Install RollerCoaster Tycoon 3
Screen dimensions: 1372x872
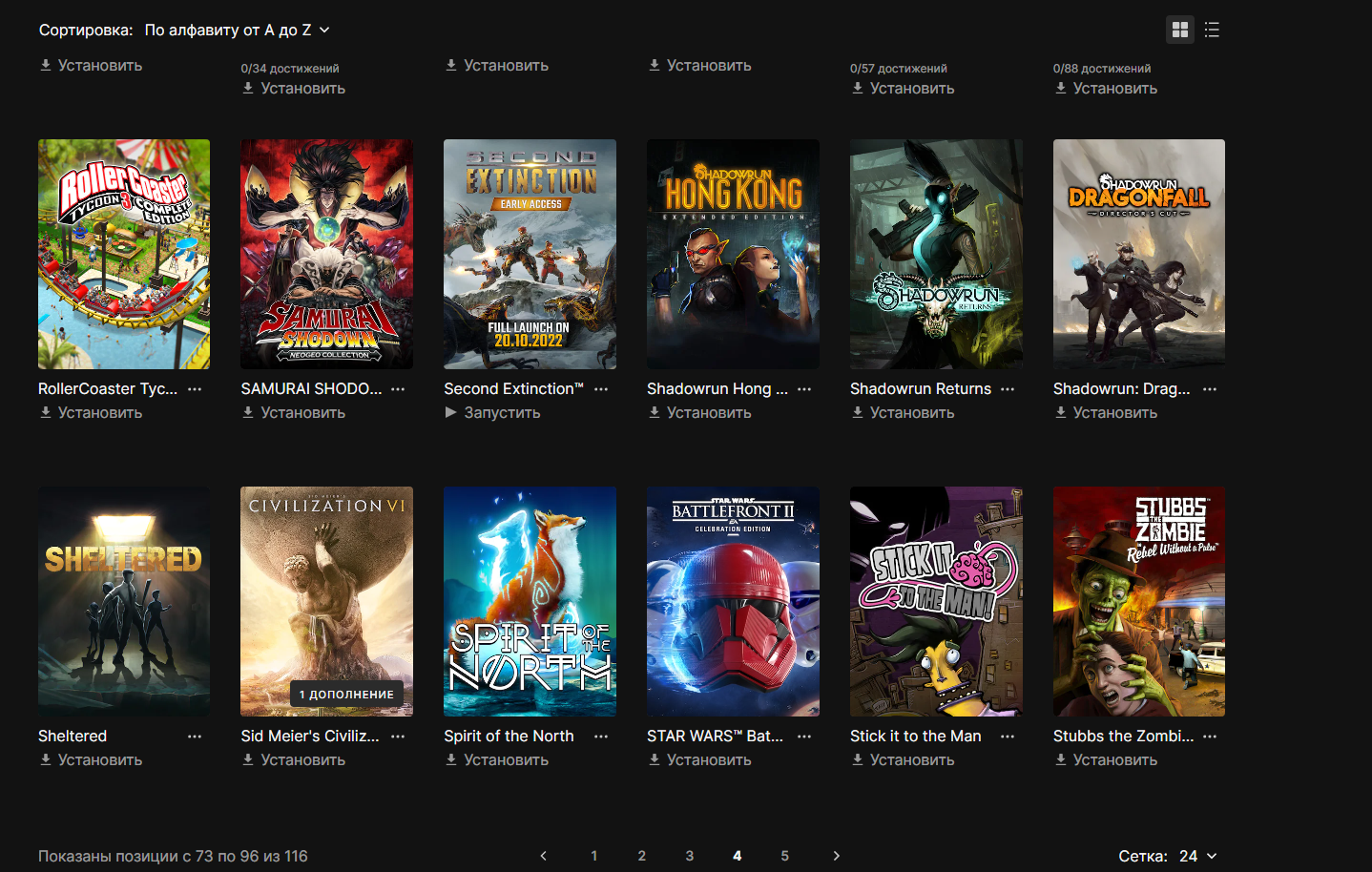(91, 413)
